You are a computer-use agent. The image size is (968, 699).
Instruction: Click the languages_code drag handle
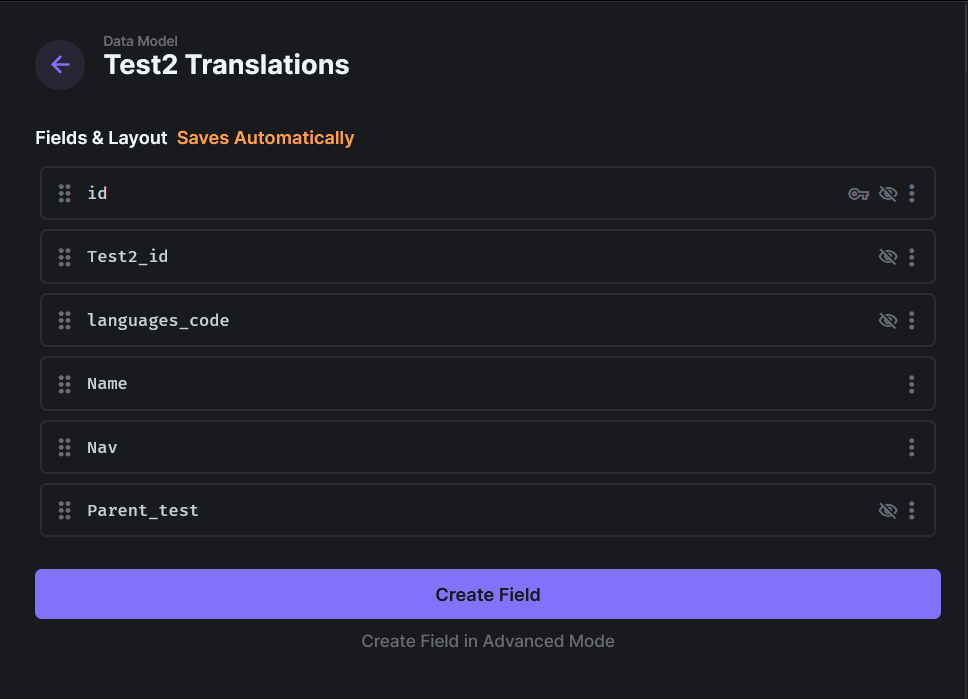[64, 320]
